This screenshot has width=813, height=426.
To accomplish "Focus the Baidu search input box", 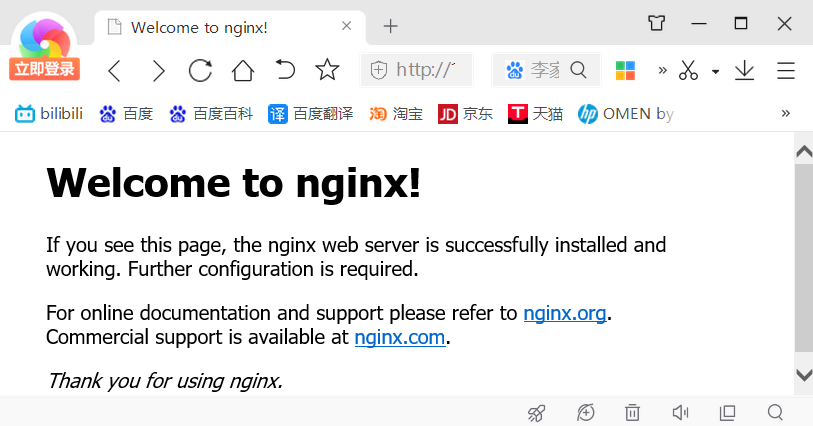I will pyautogui.click(x=545, y=70).
